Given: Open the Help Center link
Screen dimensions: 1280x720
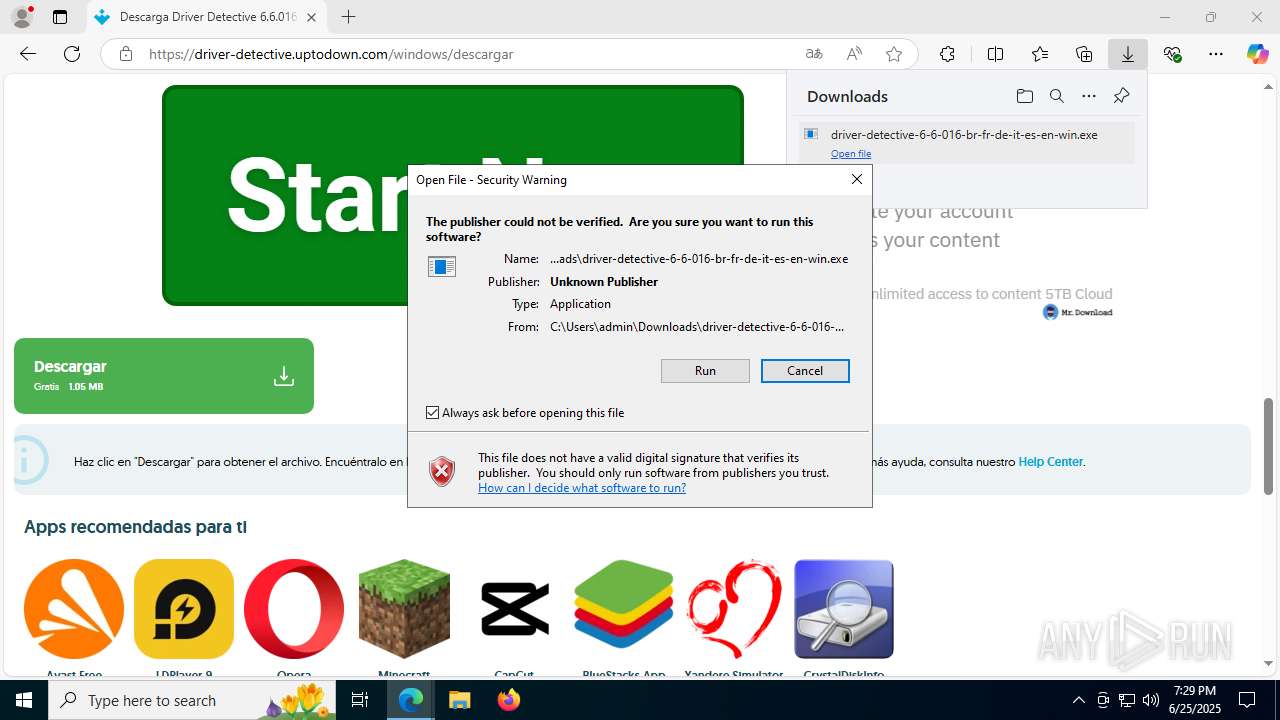Looking at the screenshot, I should (x=1050, y=462).
